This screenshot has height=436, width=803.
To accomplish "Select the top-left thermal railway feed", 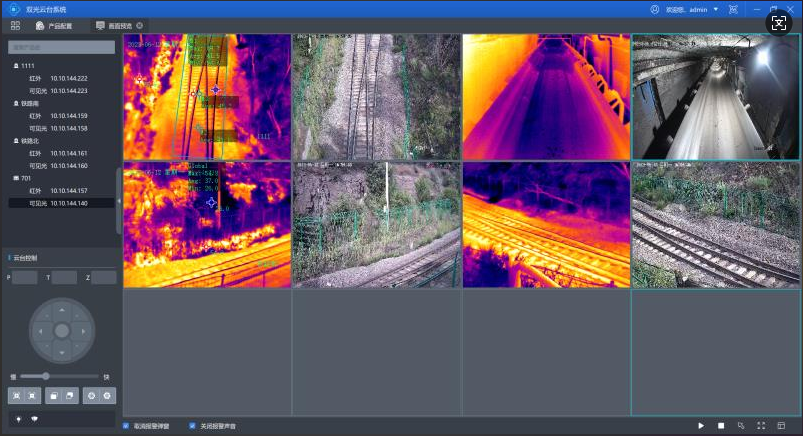I will 207,97.
